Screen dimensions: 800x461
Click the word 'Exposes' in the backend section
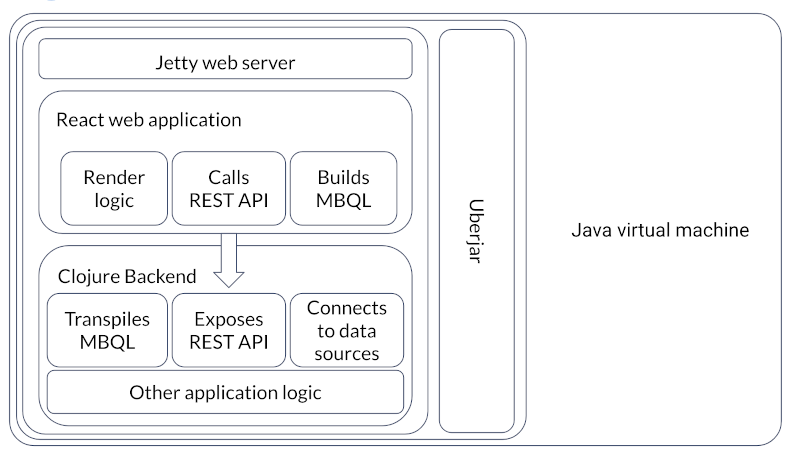pyautogui.click(x=227, y=319)
